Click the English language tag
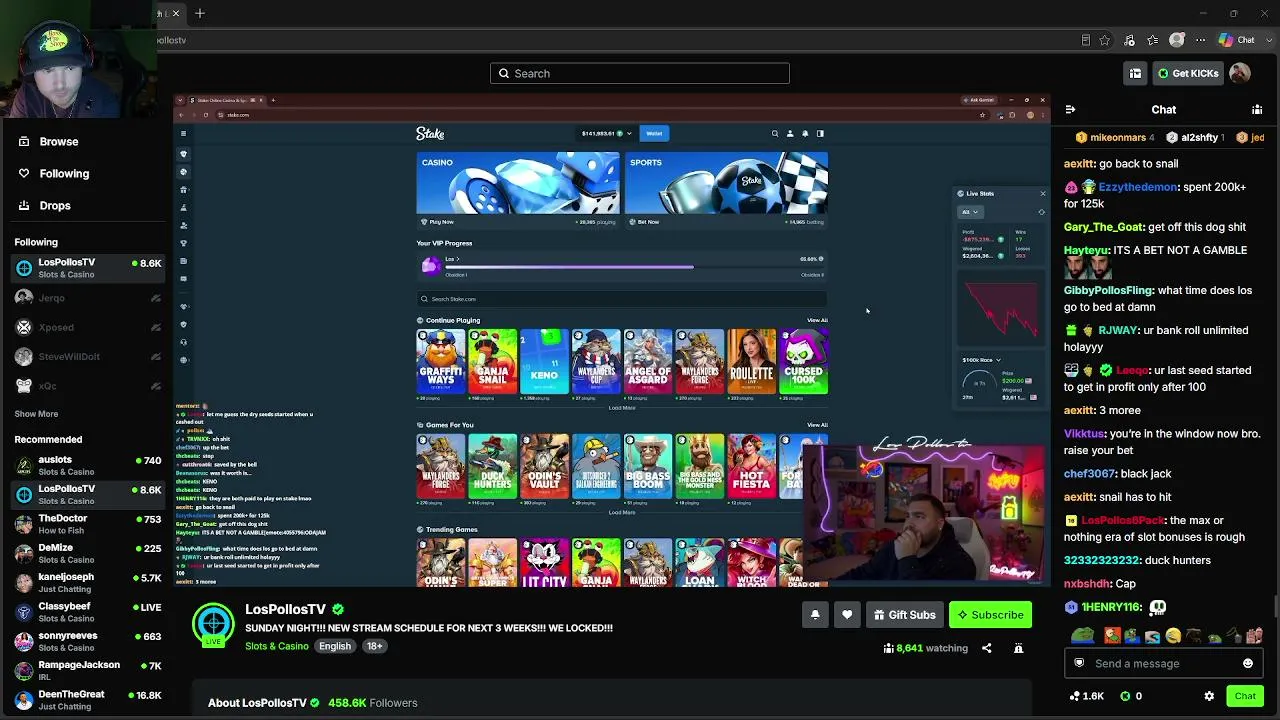The width and height of the screenshot is (1280, 720). 335,646
